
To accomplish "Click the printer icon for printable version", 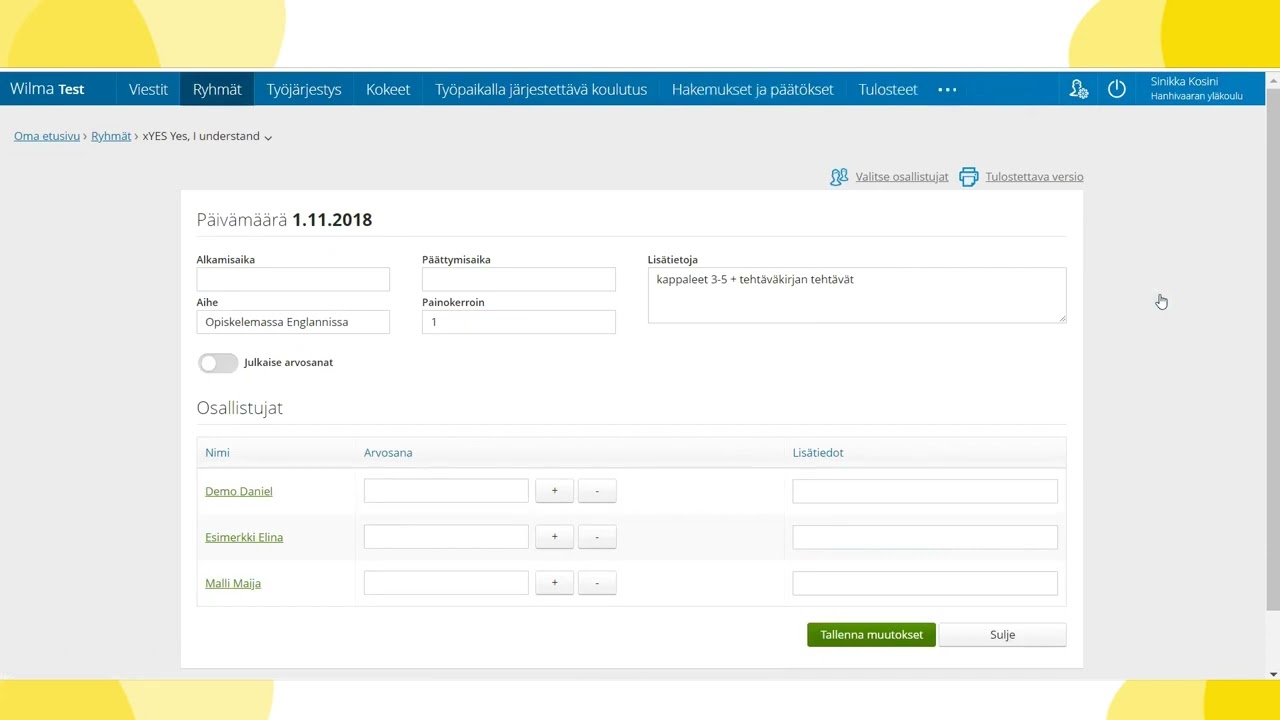I will coord(968,177).
